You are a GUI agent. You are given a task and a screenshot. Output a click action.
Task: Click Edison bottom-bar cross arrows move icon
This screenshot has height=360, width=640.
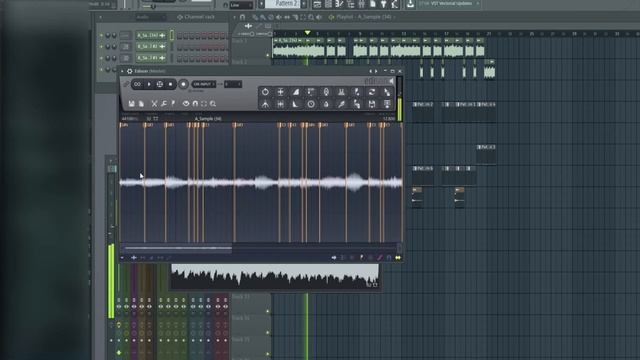133,258
